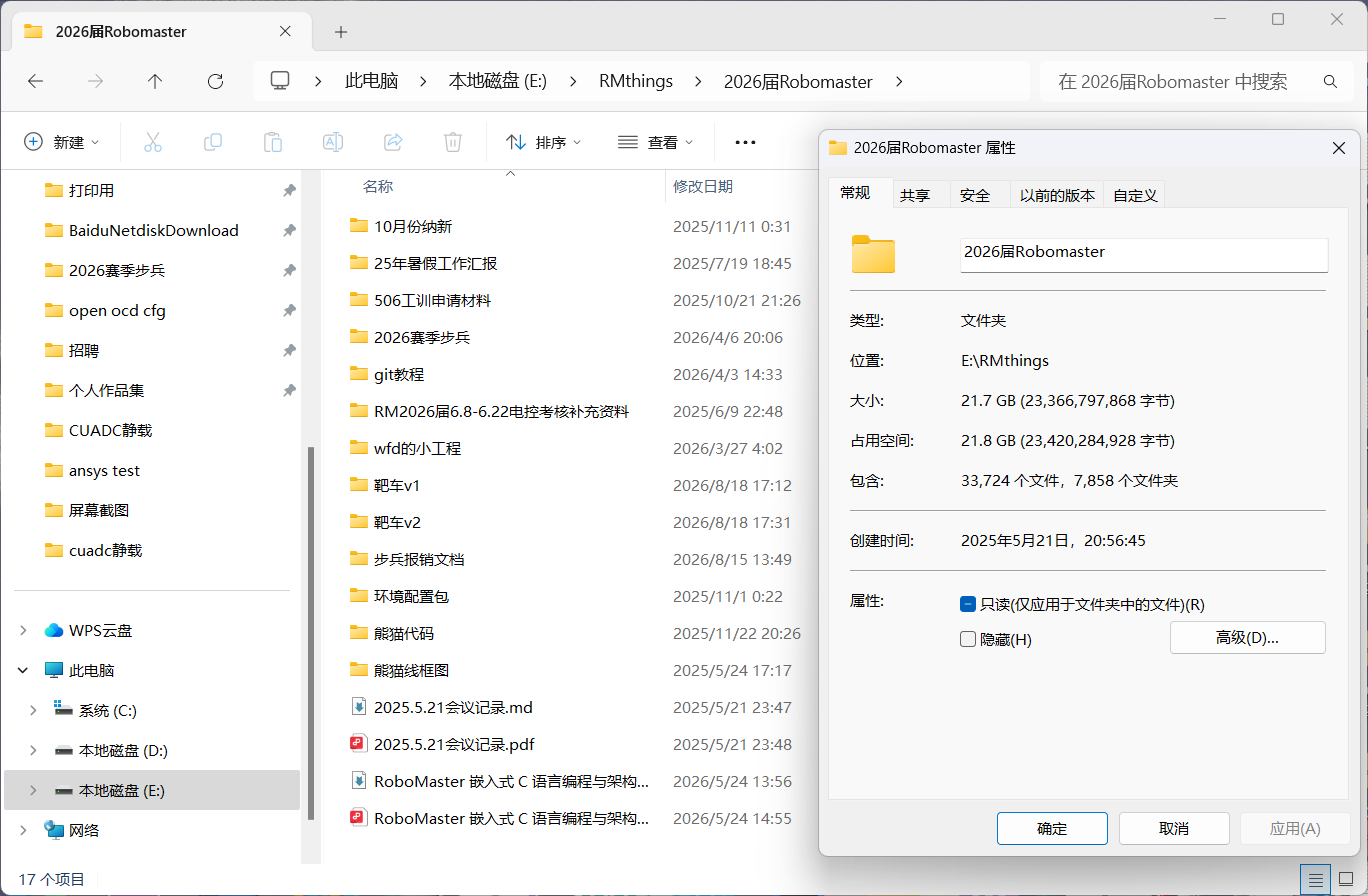Open the three-dot more options menu
1368x896 pixels.
(x=745, y=142)
